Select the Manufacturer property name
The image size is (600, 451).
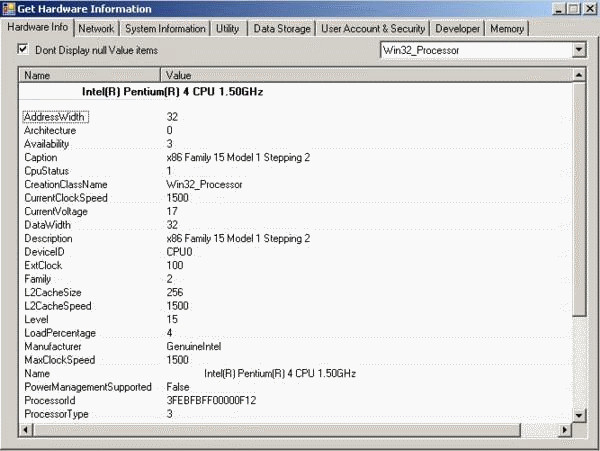tap(53, 346)
